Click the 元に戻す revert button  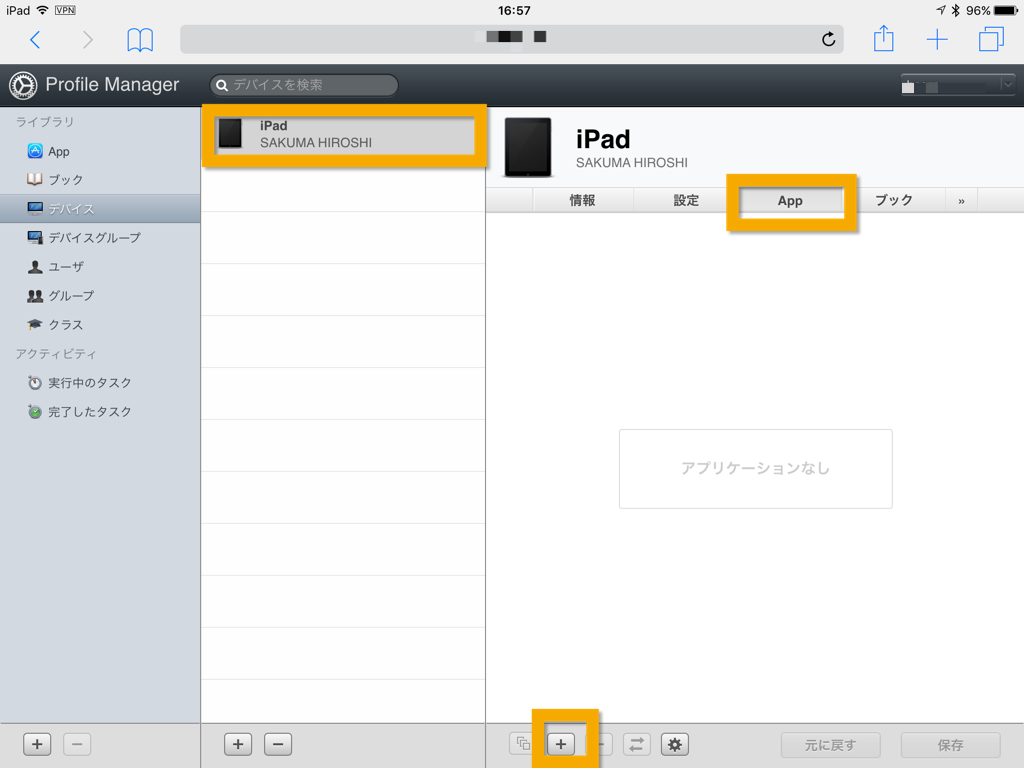point(830,744)
